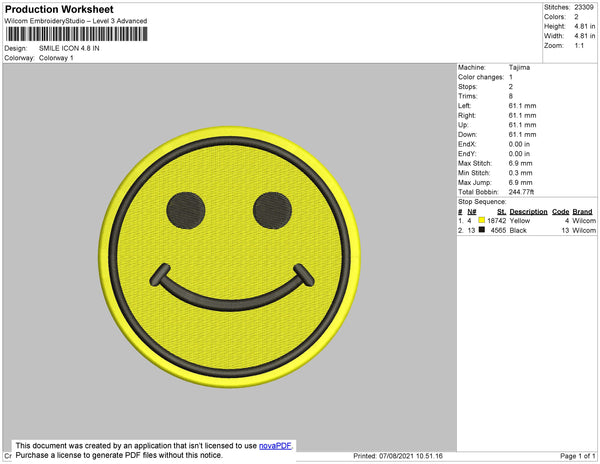Click the right eye of the smiley
Image resolution: width=600 pixels, height=464 pixels.
(272, 210)
